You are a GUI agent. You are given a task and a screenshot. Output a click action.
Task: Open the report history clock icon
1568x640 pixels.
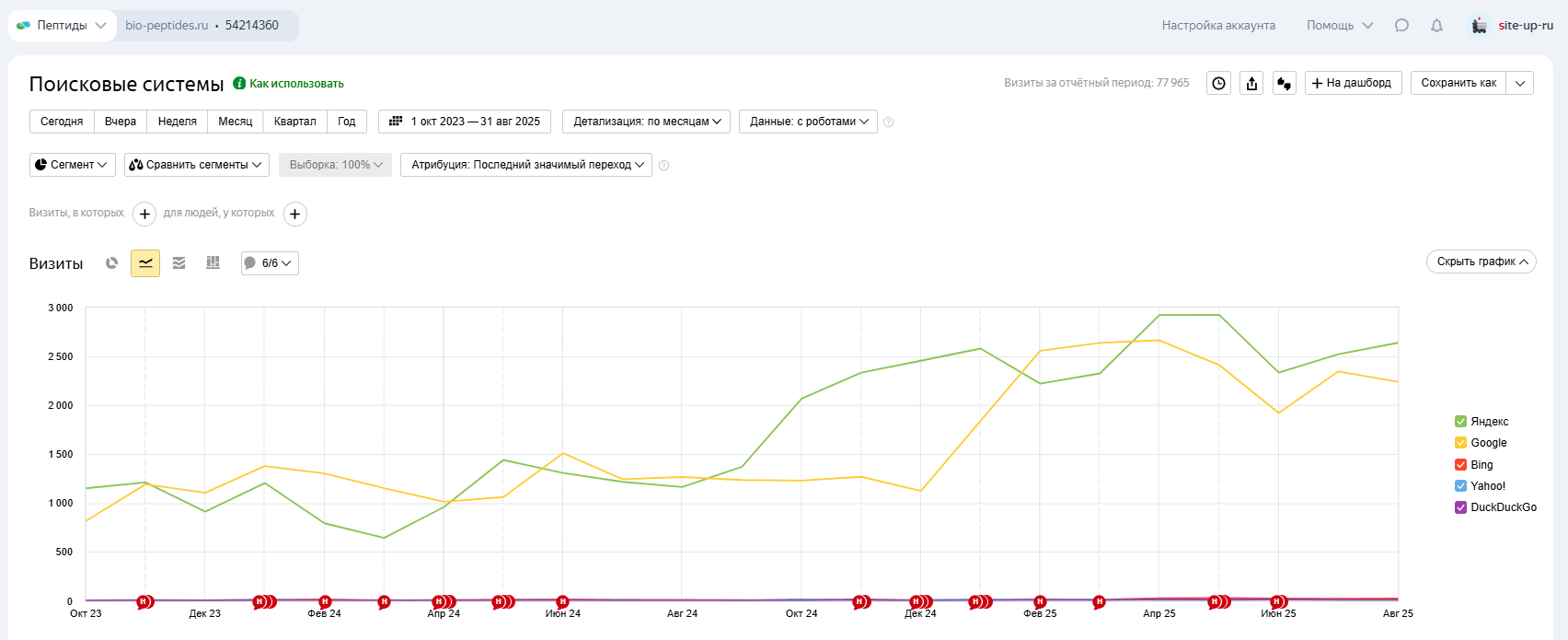point(1218,83)
